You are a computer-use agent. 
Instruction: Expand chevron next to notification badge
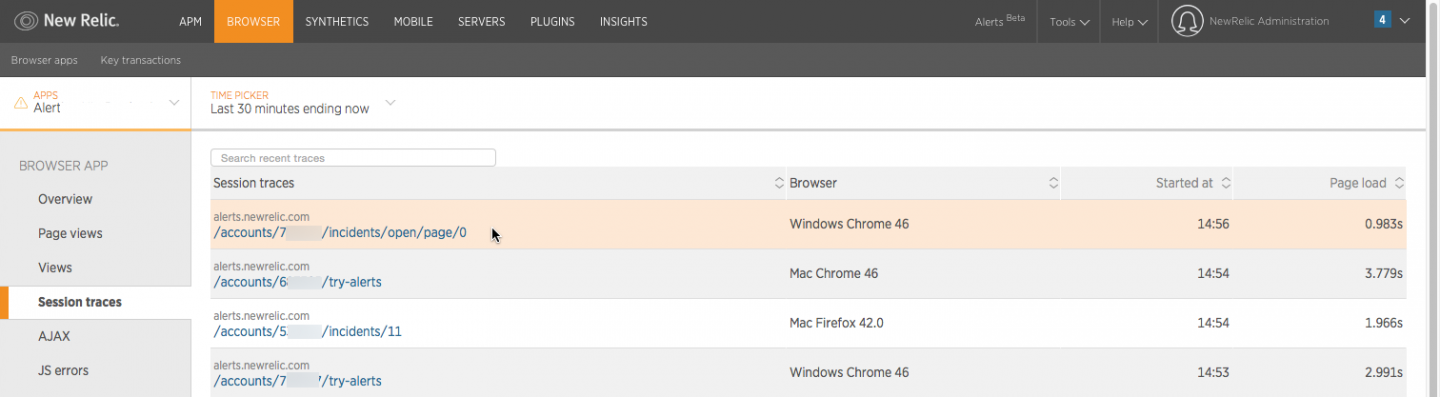pos(1405,20)
